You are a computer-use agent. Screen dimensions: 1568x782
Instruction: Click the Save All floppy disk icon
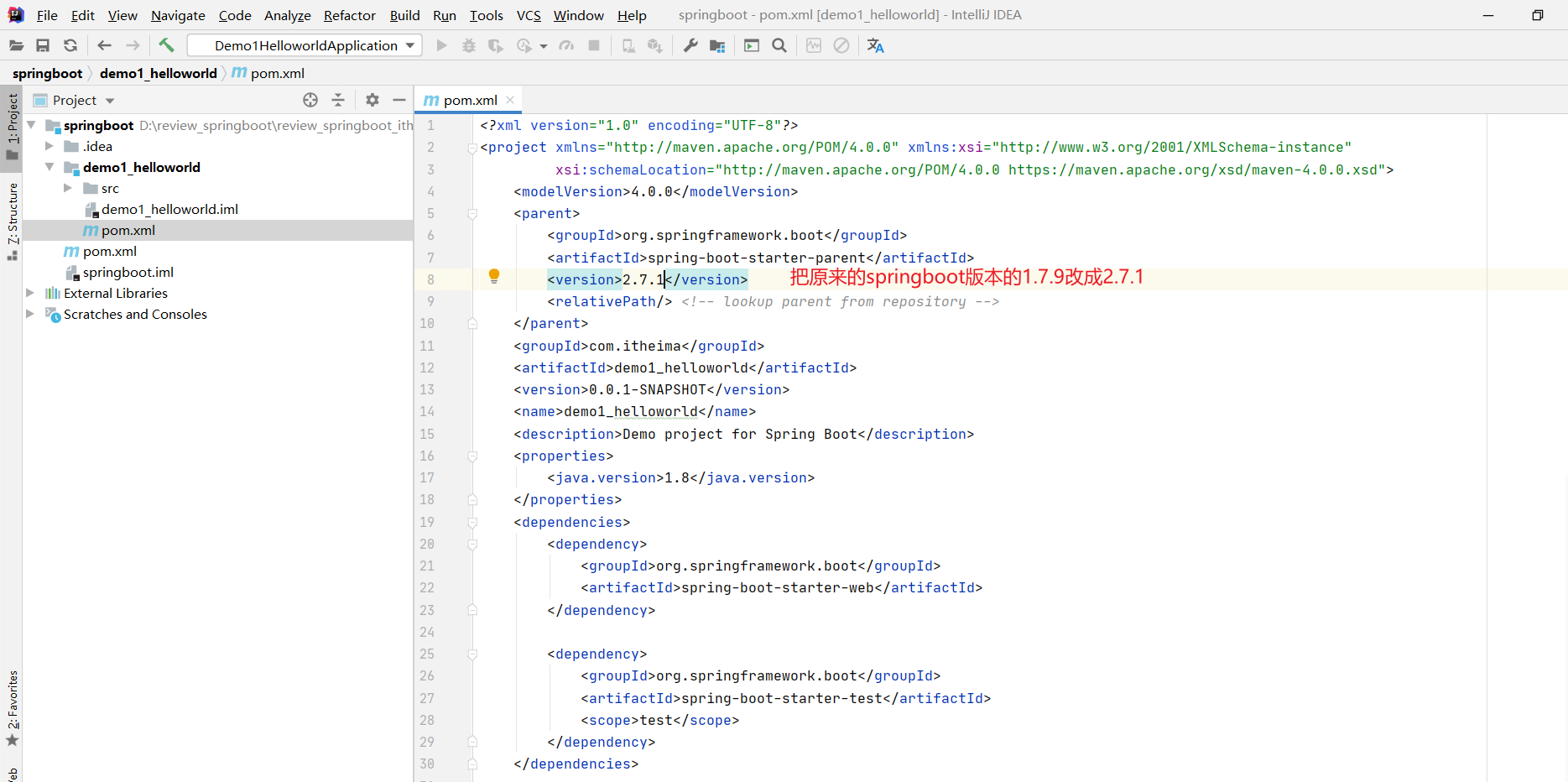(43, 45)
